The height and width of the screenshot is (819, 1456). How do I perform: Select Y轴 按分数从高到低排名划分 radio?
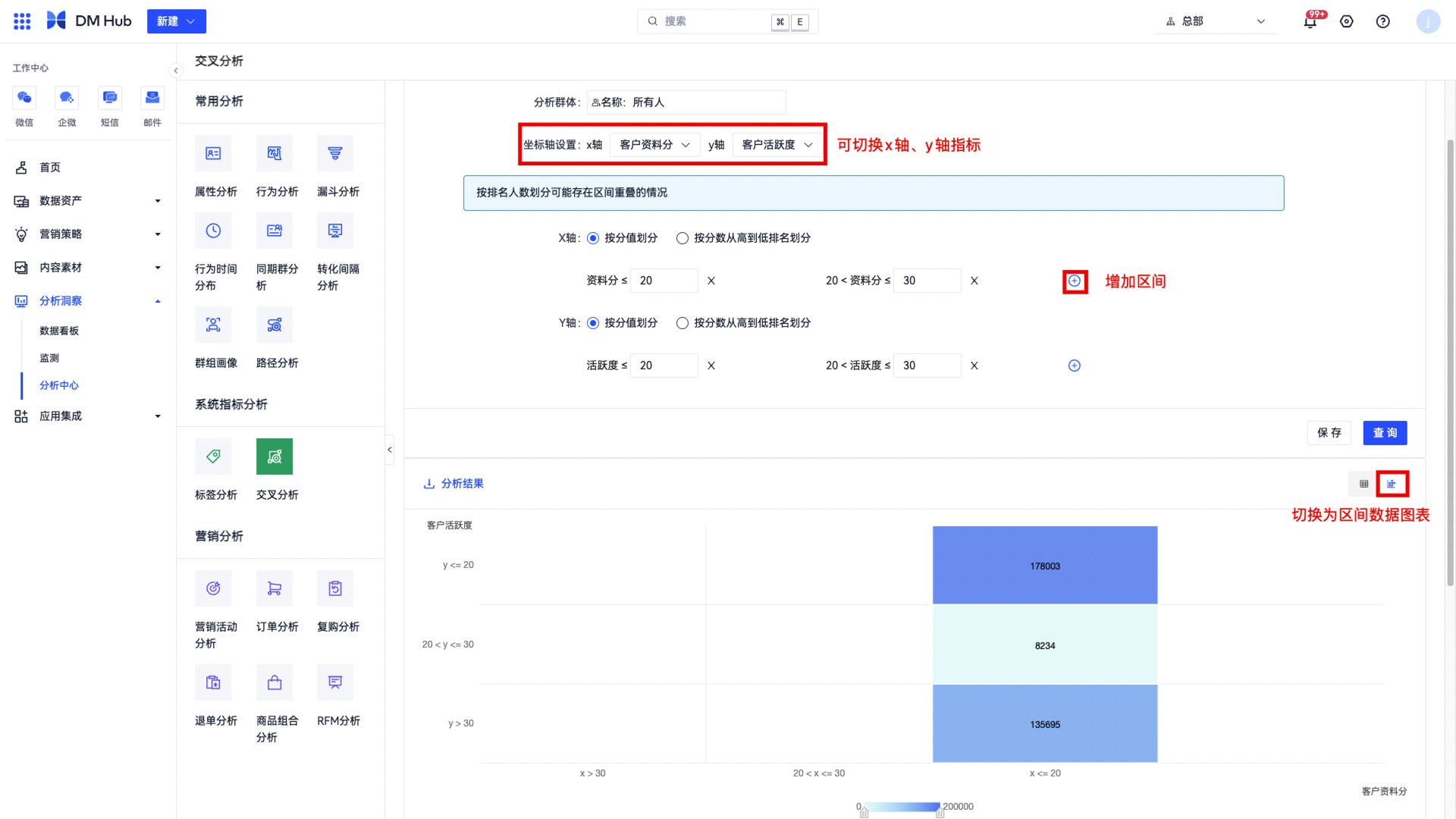682,323
